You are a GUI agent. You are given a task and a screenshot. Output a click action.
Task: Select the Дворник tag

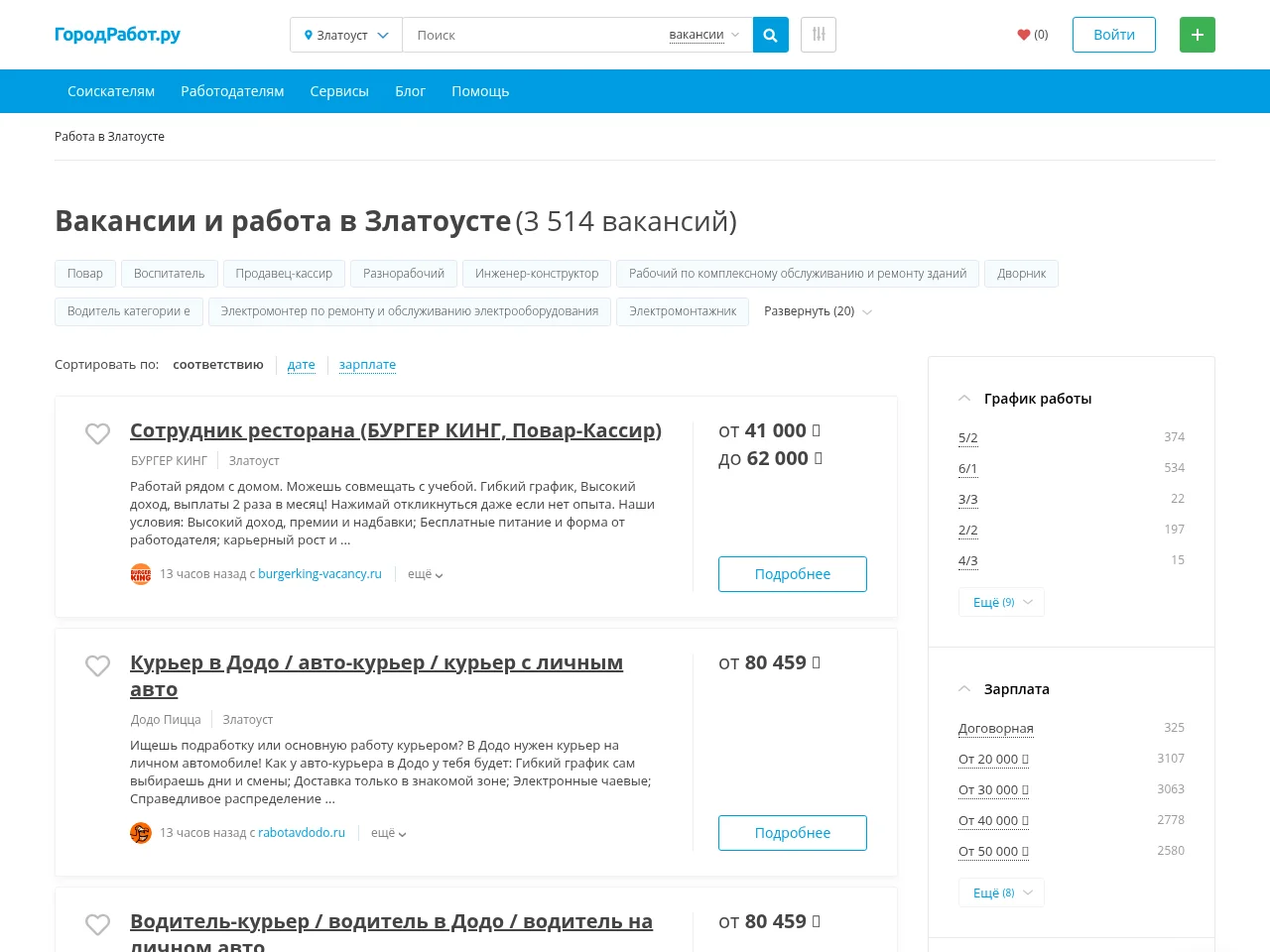click(1022, 274)
